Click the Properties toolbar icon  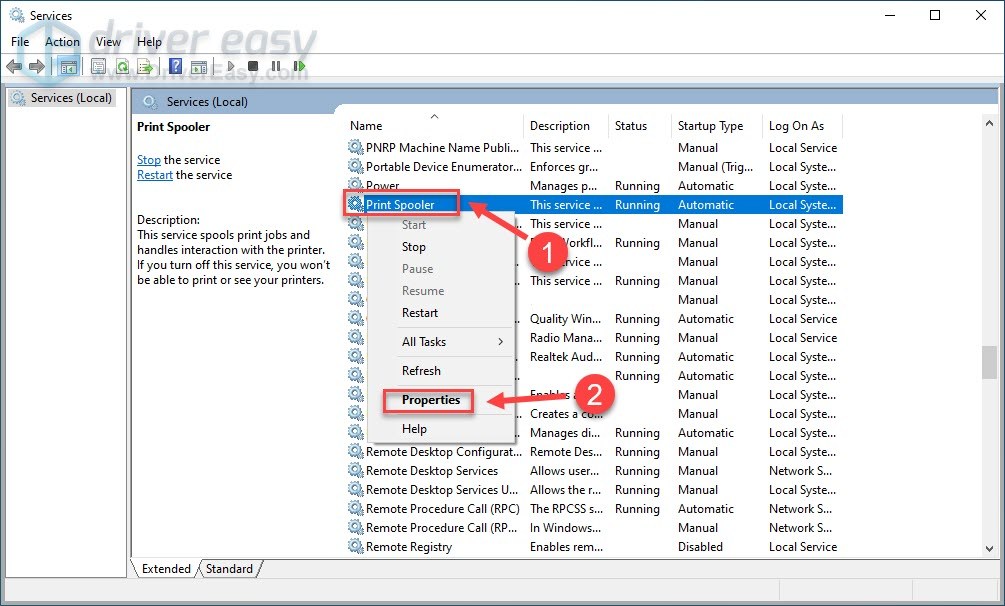(x=98, y=67)
